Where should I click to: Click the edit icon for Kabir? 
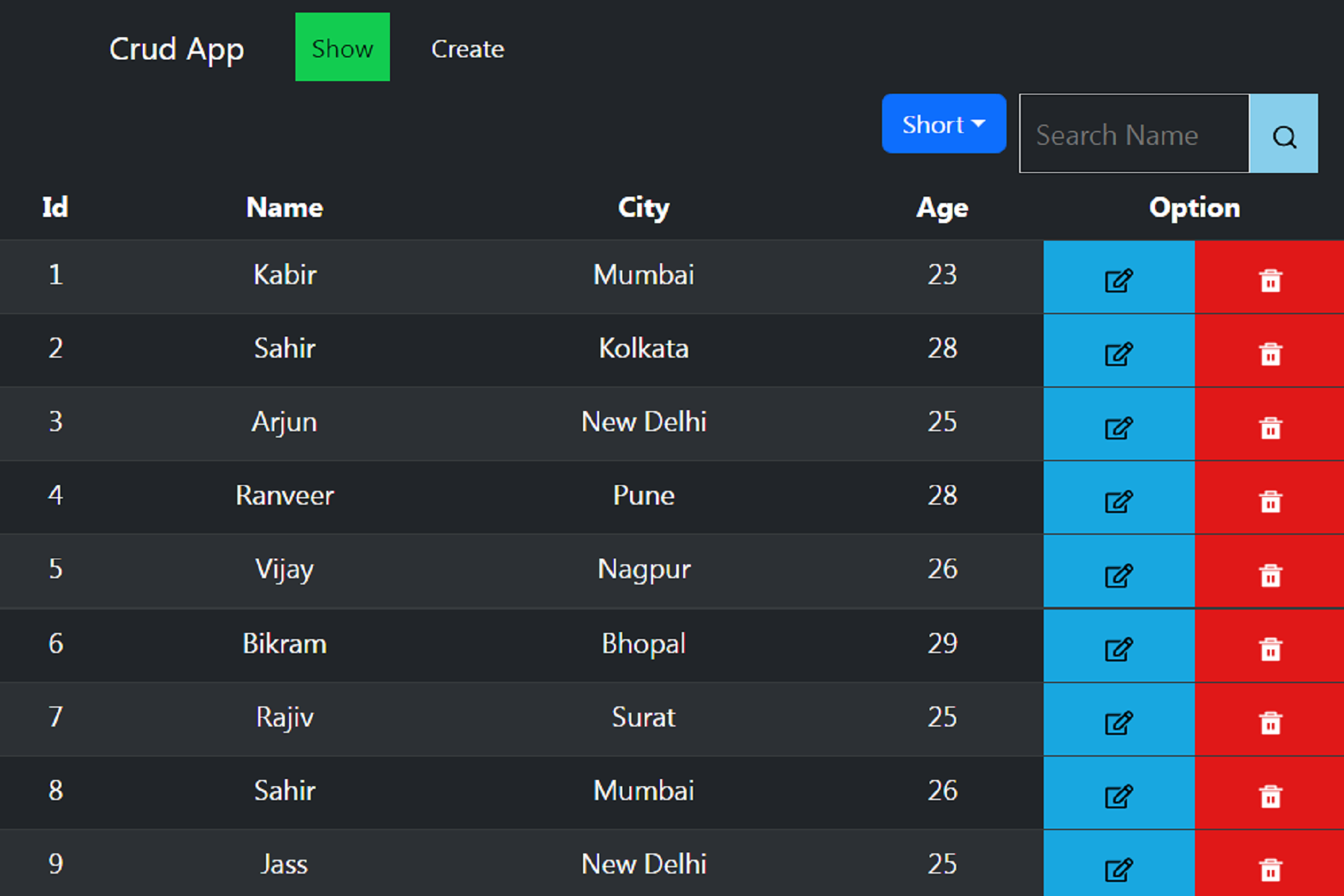[1118, 280]
